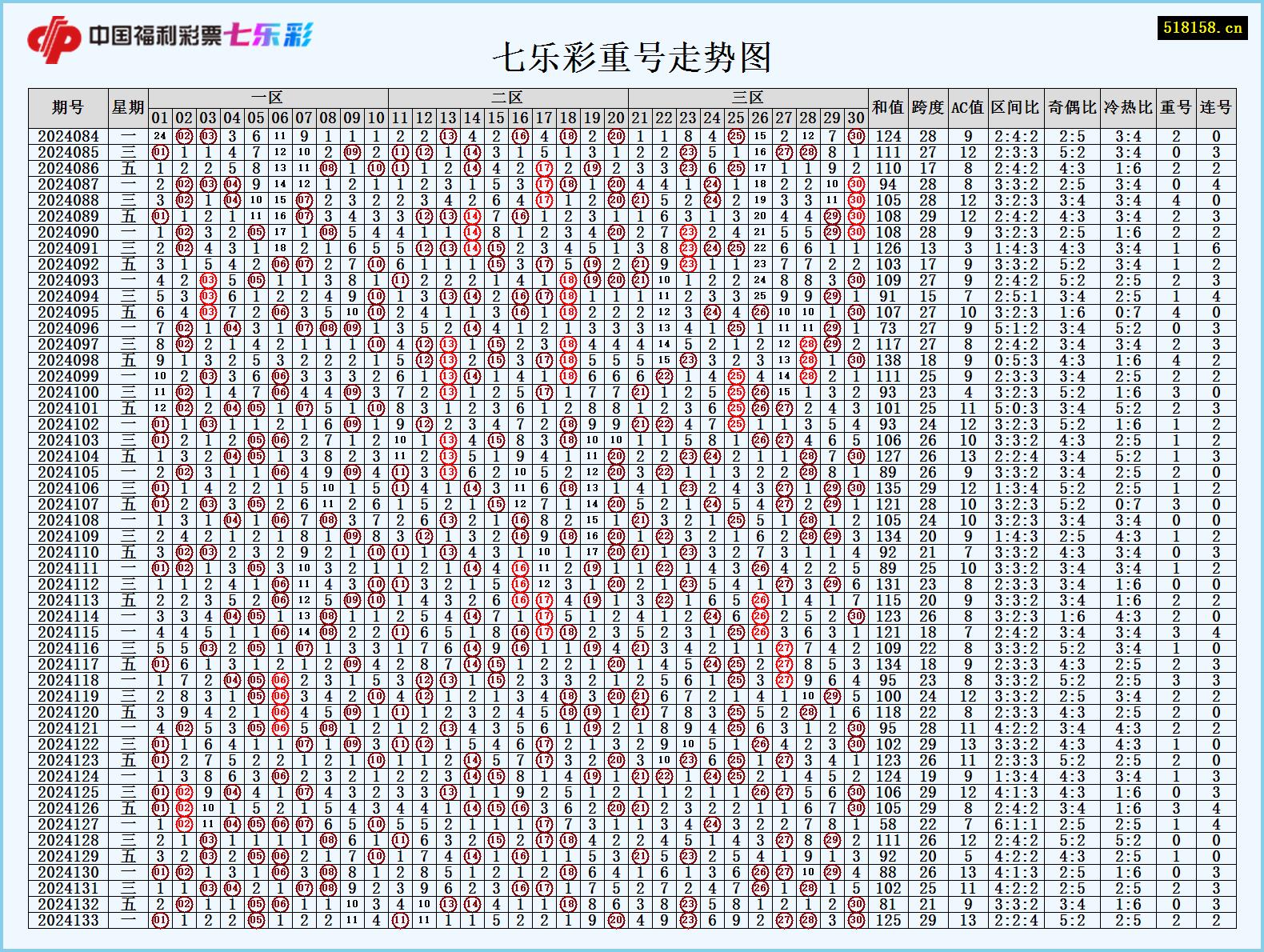Viewport: 1264px width, 952px height.
Task: Click the China Welfare Lottery logo icon
Action: 54,38
